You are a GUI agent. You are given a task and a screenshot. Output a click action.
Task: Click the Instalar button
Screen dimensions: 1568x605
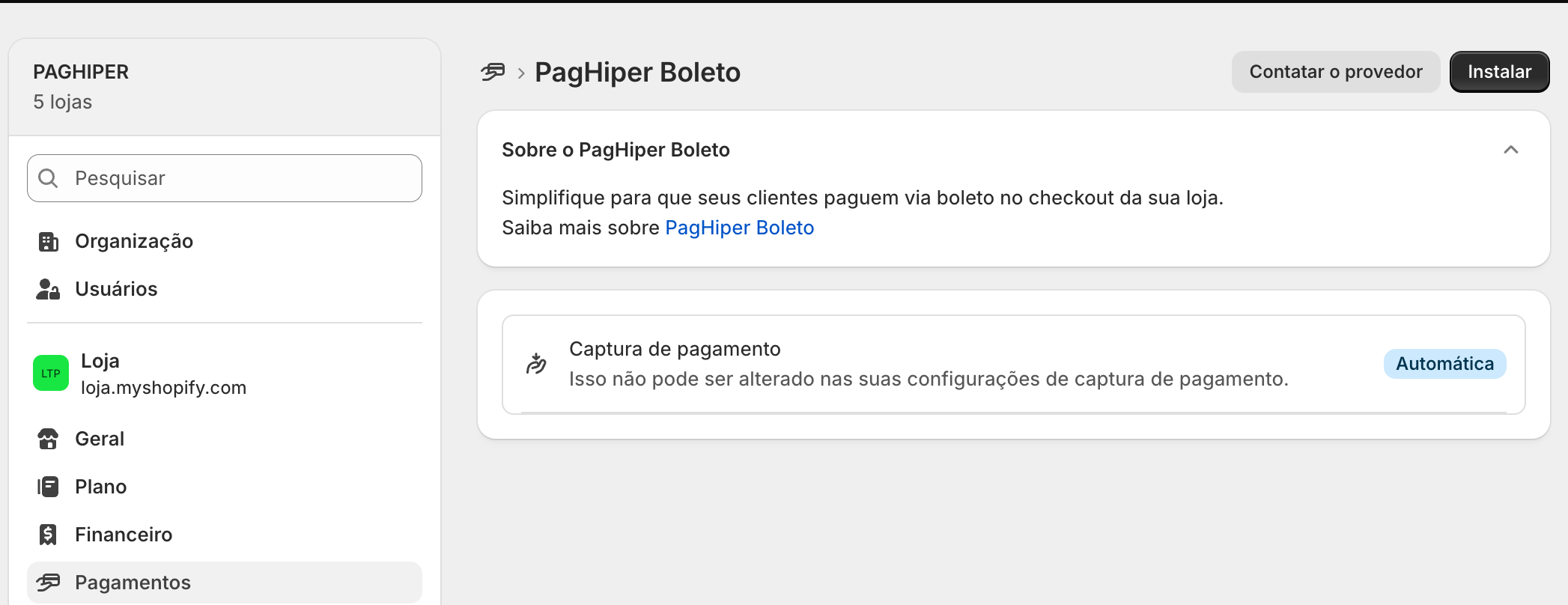[x=1499, y=72]
